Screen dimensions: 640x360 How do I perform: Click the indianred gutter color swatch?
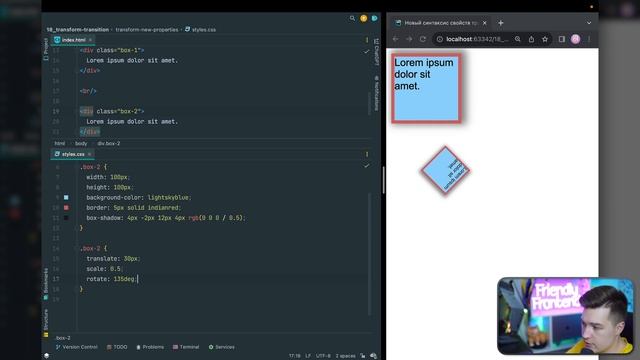coord(66,208)
